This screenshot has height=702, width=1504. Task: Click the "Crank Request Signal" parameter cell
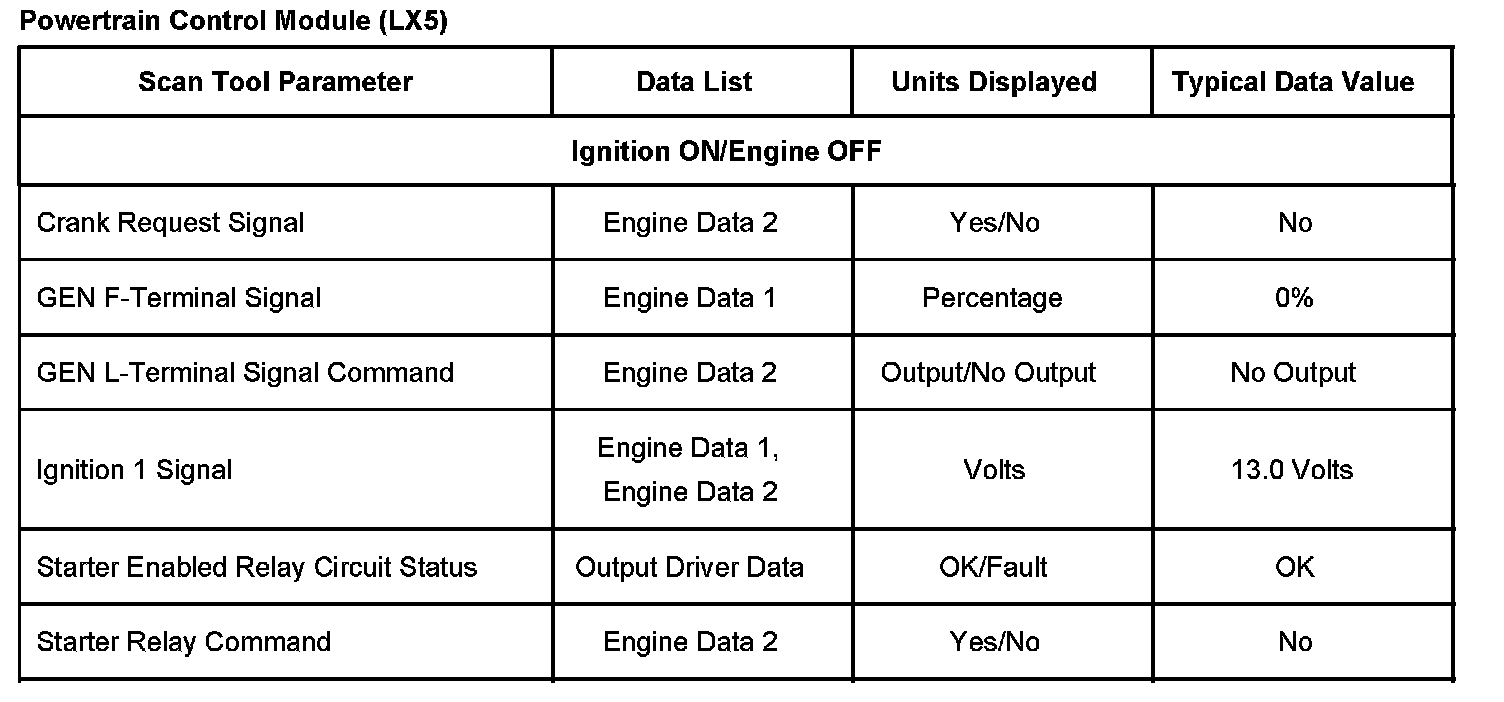click(170, 223)
